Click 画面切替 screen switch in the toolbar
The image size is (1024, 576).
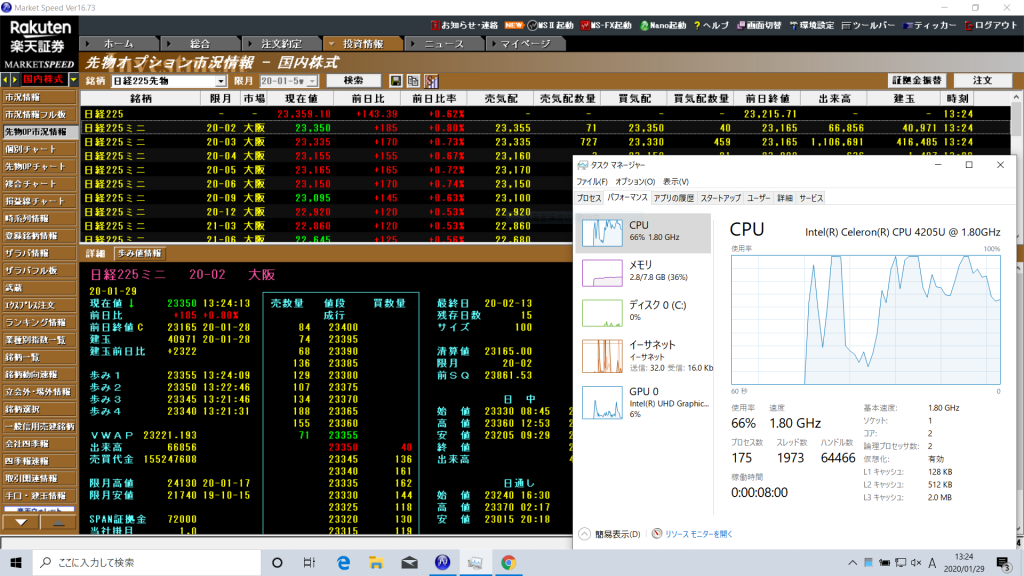[x=759, y=25]
